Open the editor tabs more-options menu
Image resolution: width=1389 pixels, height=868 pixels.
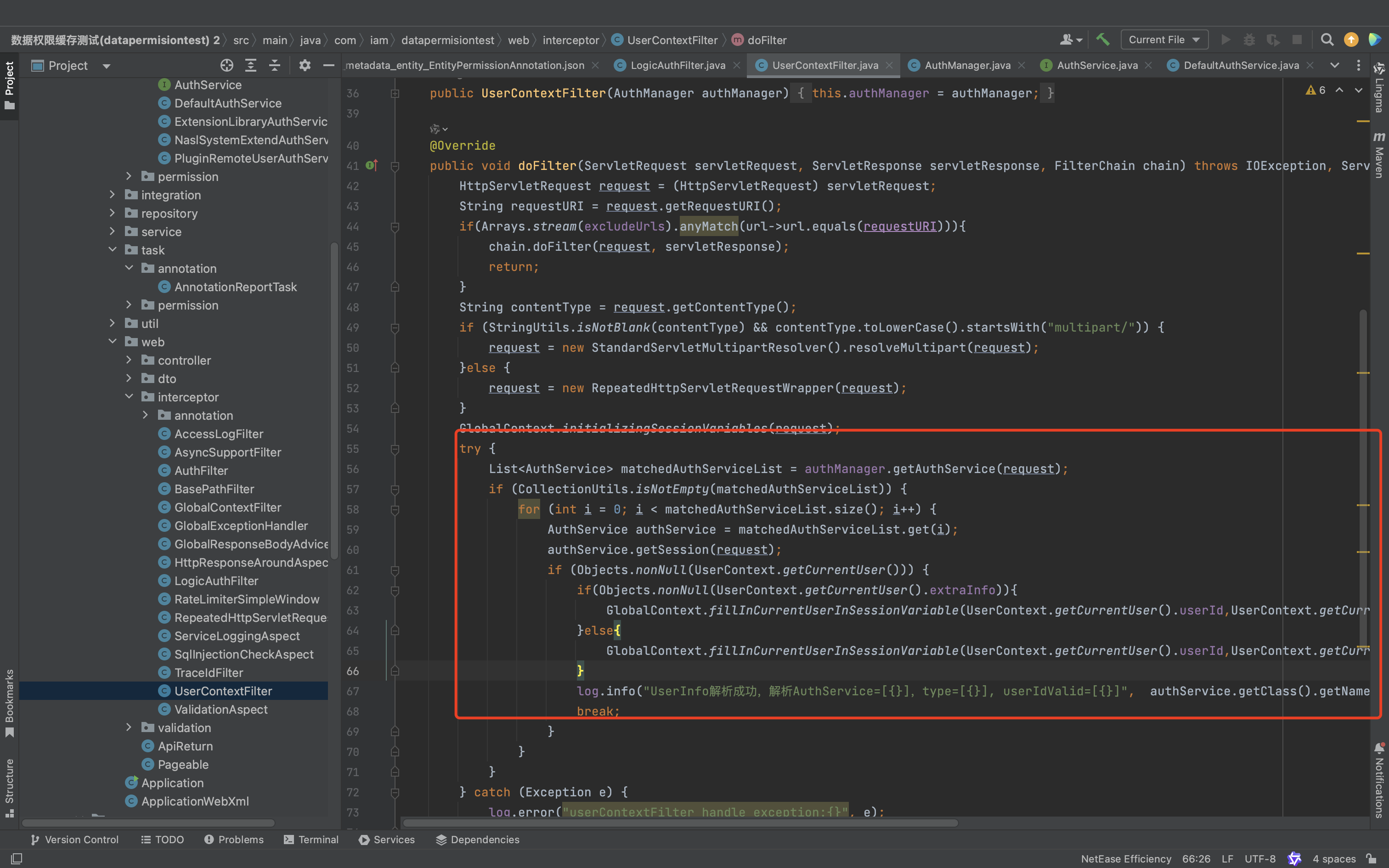point(1358,65)
